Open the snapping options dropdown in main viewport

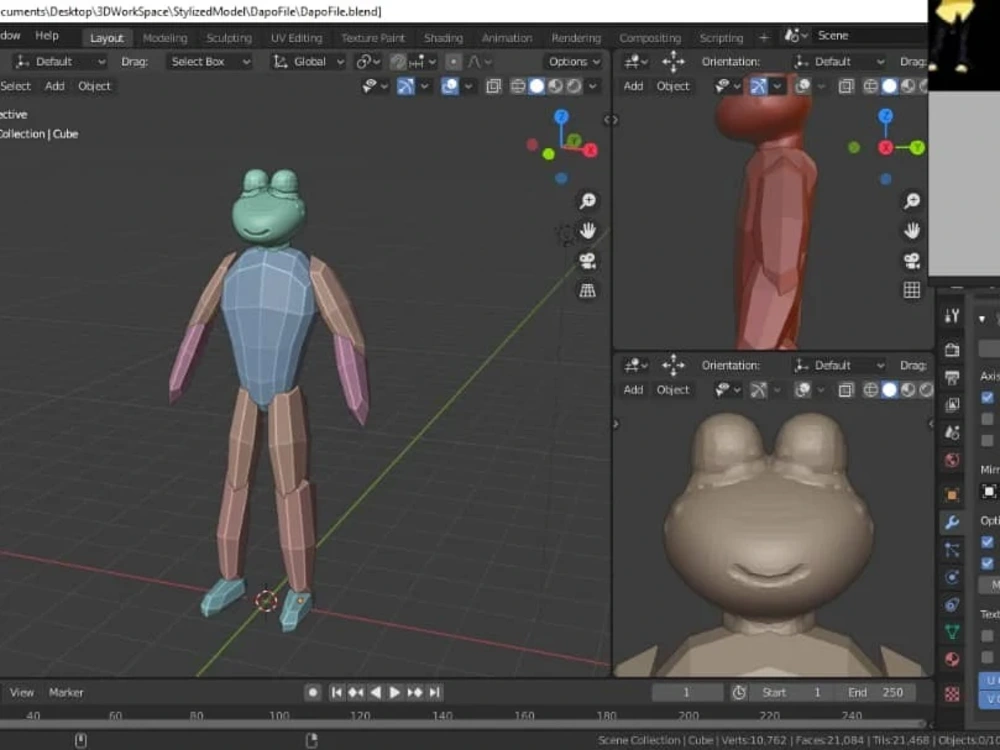pos(423,62)
